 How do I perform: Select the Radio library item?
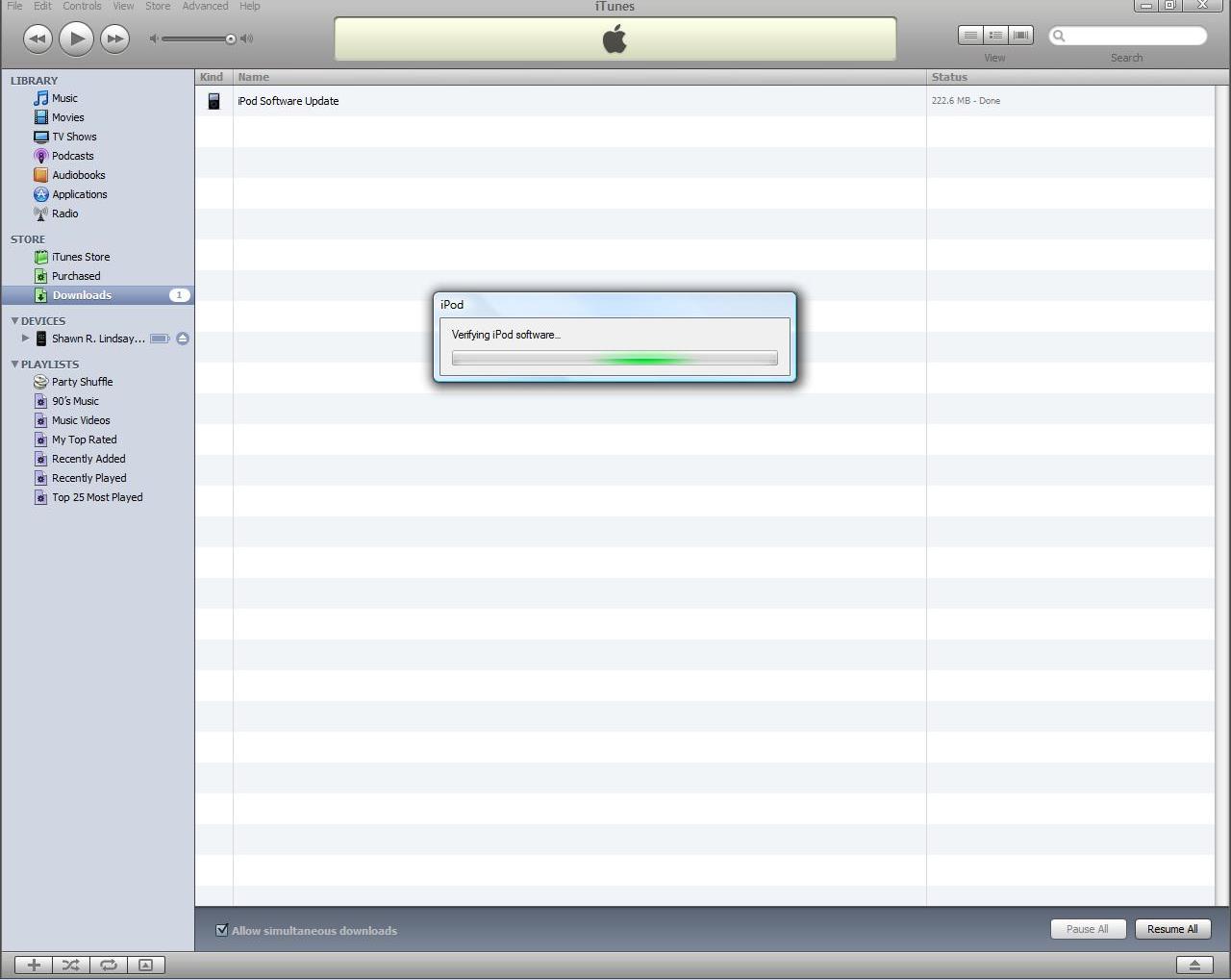coord(65,214)
